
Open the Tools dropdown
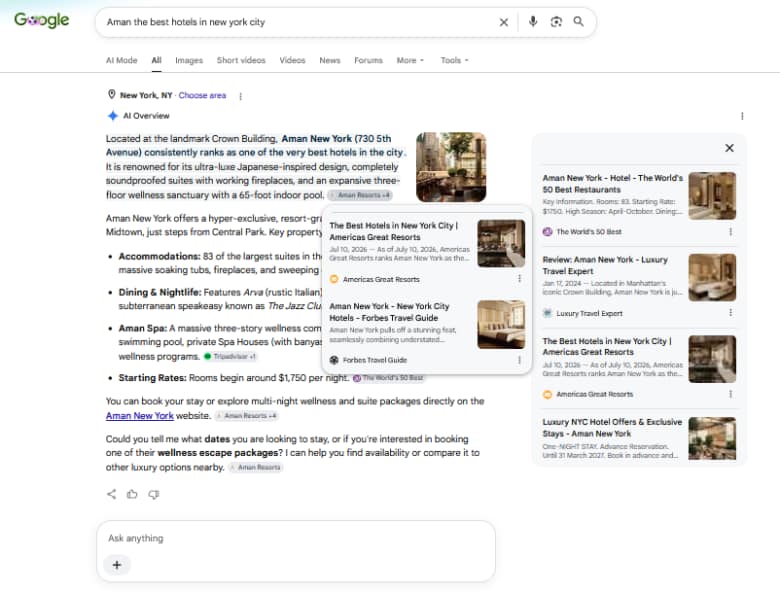[x=454, y=60]
